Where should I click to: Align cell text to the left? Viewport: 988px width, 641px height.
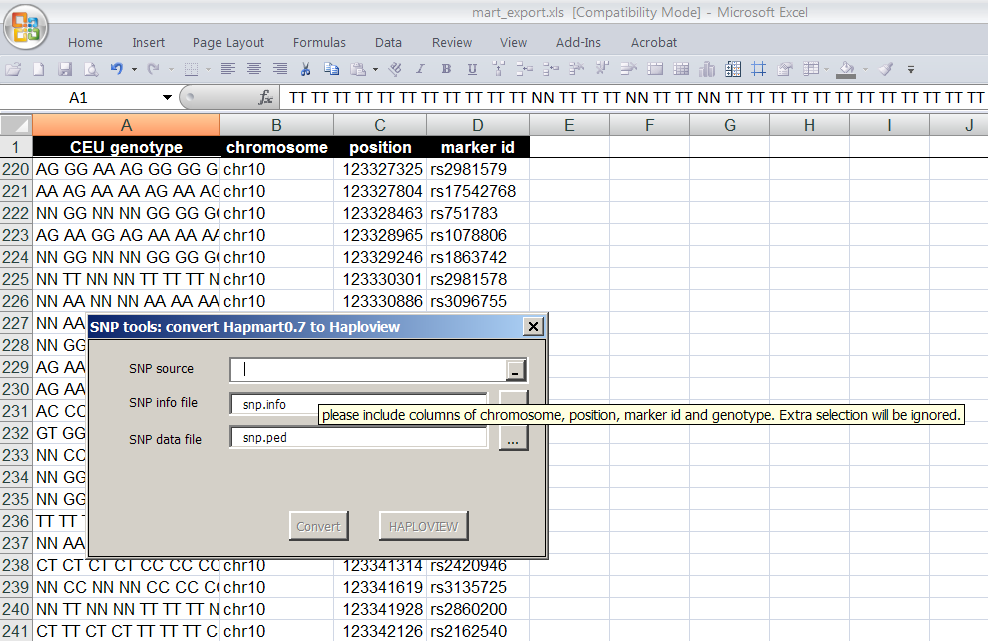[227, 69]
